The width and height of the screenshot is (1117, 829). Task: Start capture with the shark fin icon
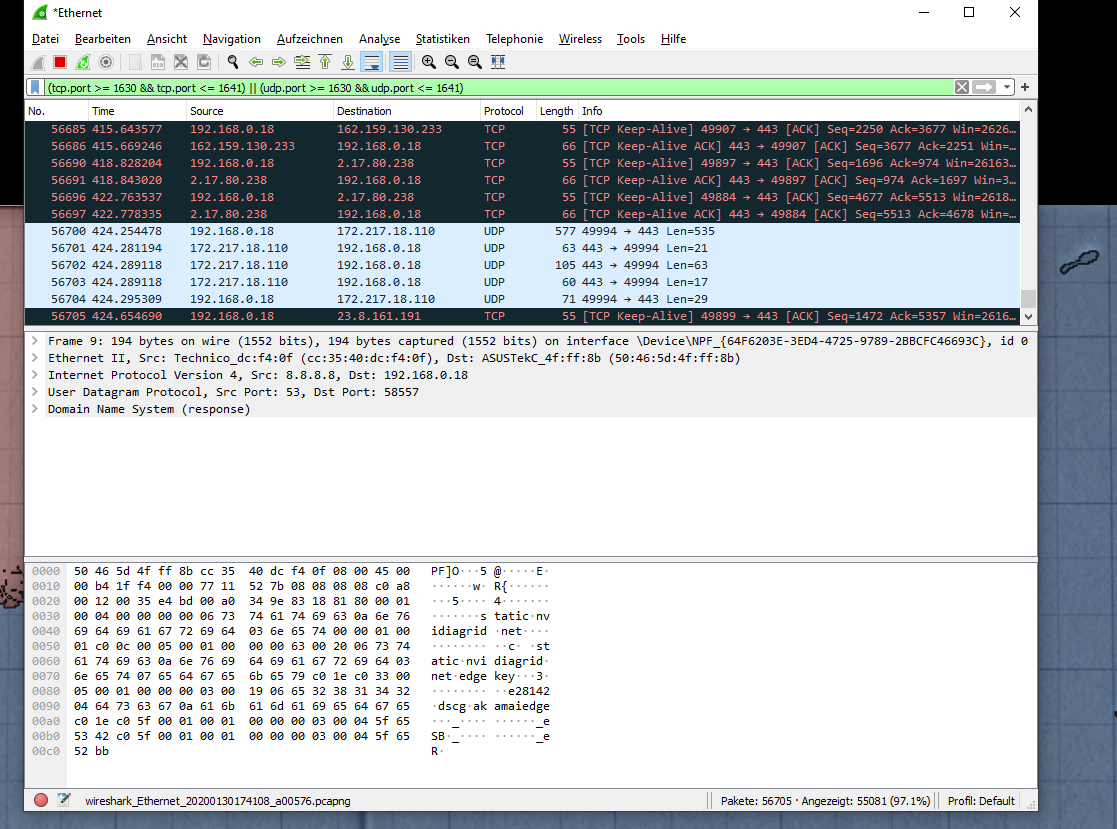click(38, 63)
